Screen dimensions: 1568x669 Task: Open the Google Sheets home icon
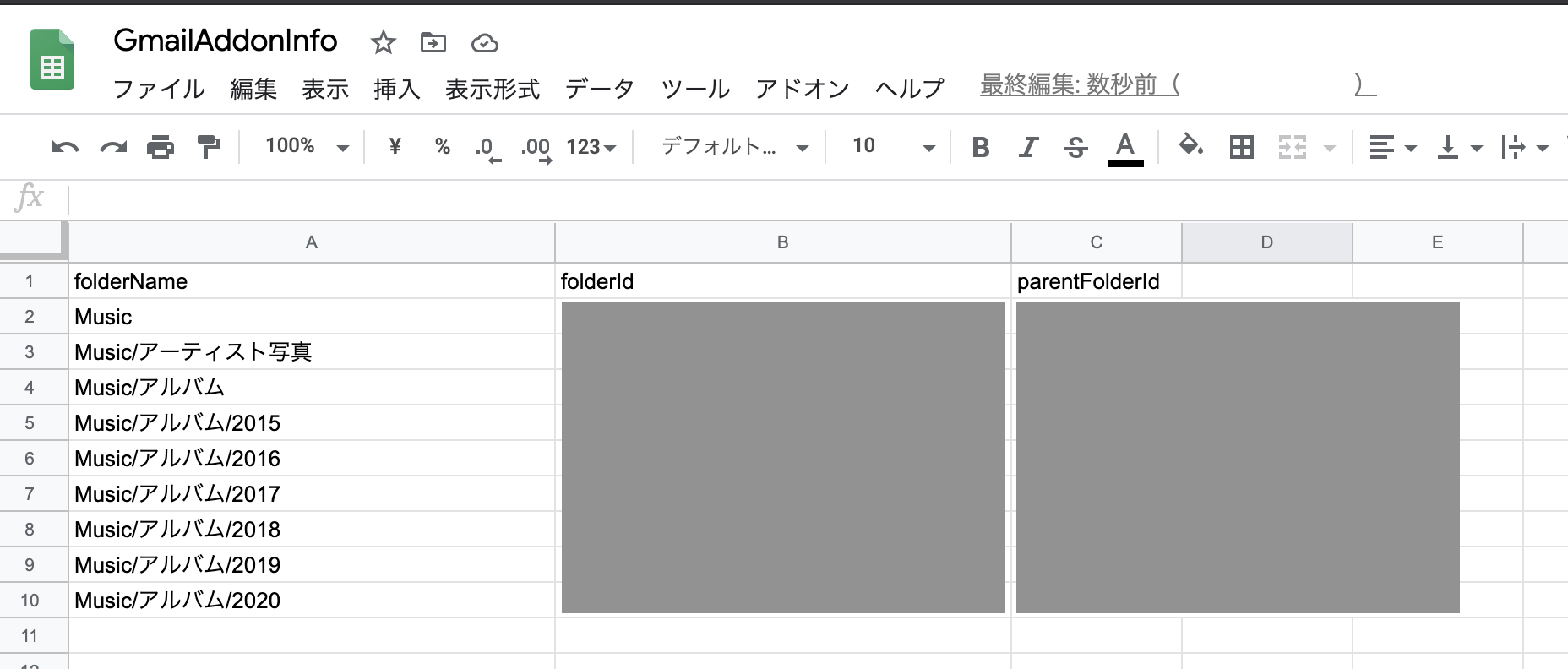click(52, 59)
